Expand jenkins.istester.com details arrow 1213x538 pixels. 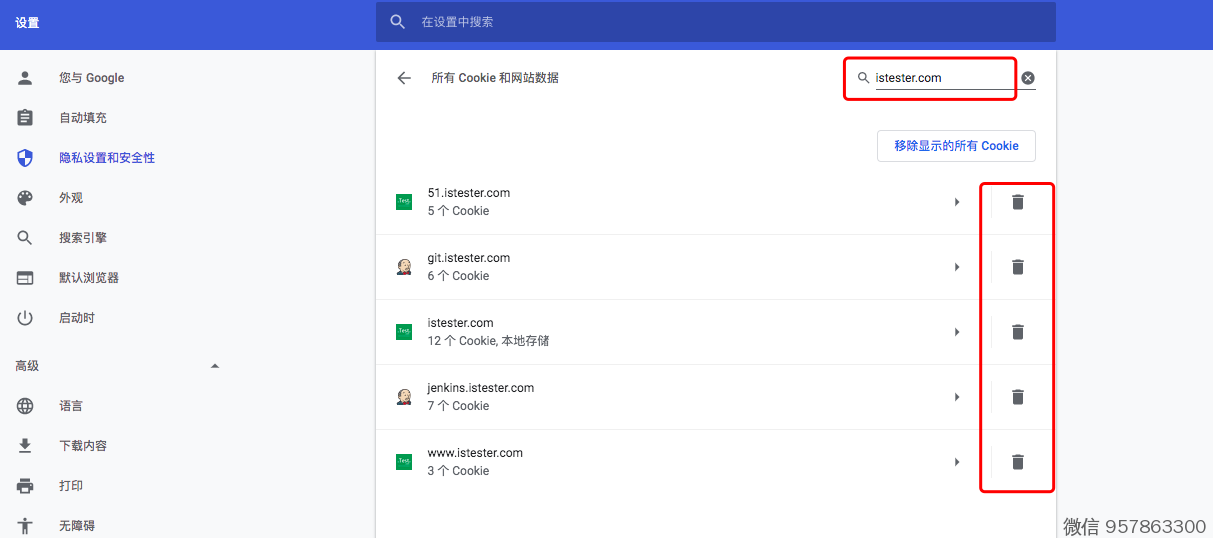click(x=957, y=397)
